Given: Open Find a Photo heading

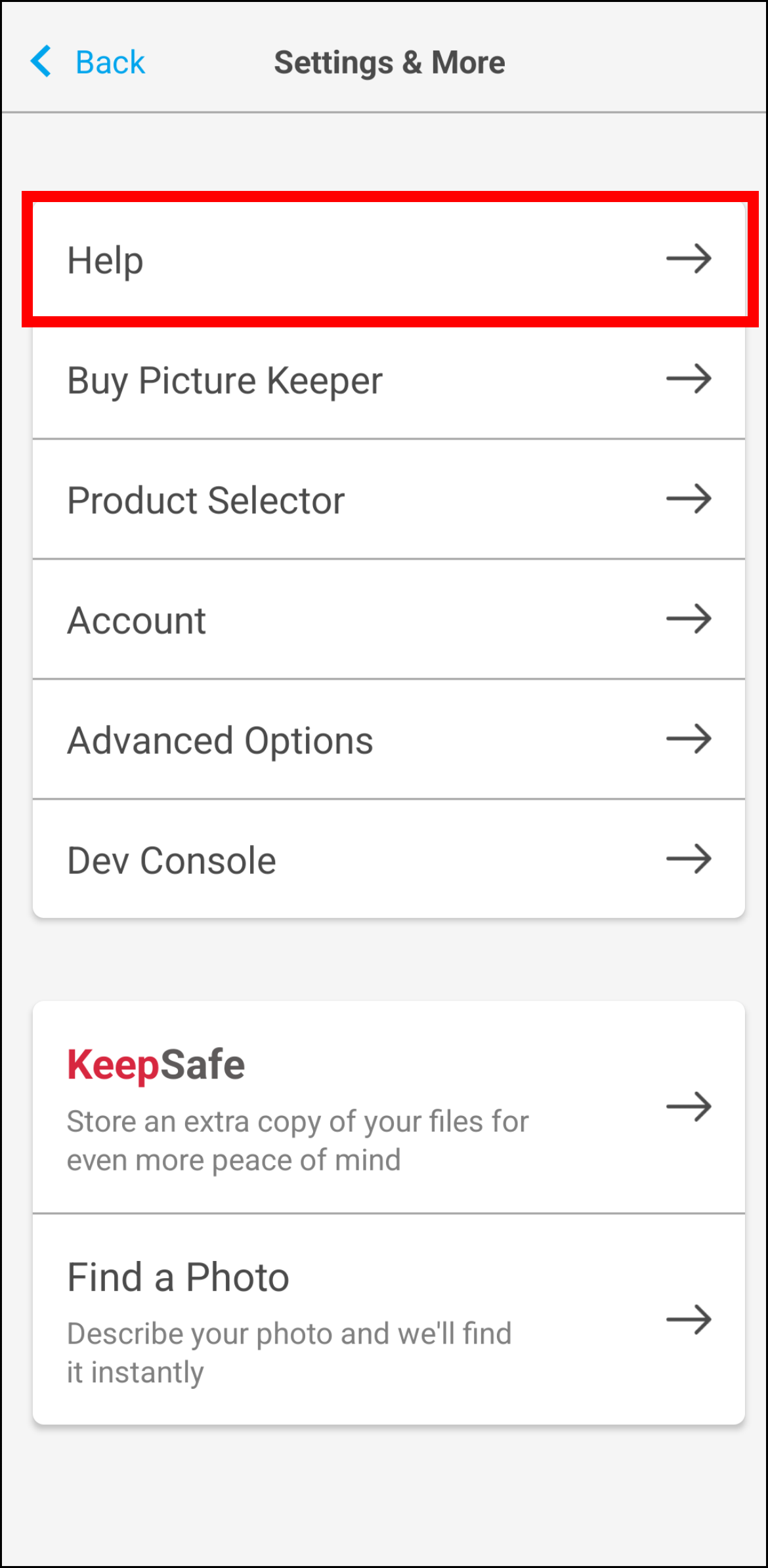Looking at the screenshot, I should coord(178,1277).
